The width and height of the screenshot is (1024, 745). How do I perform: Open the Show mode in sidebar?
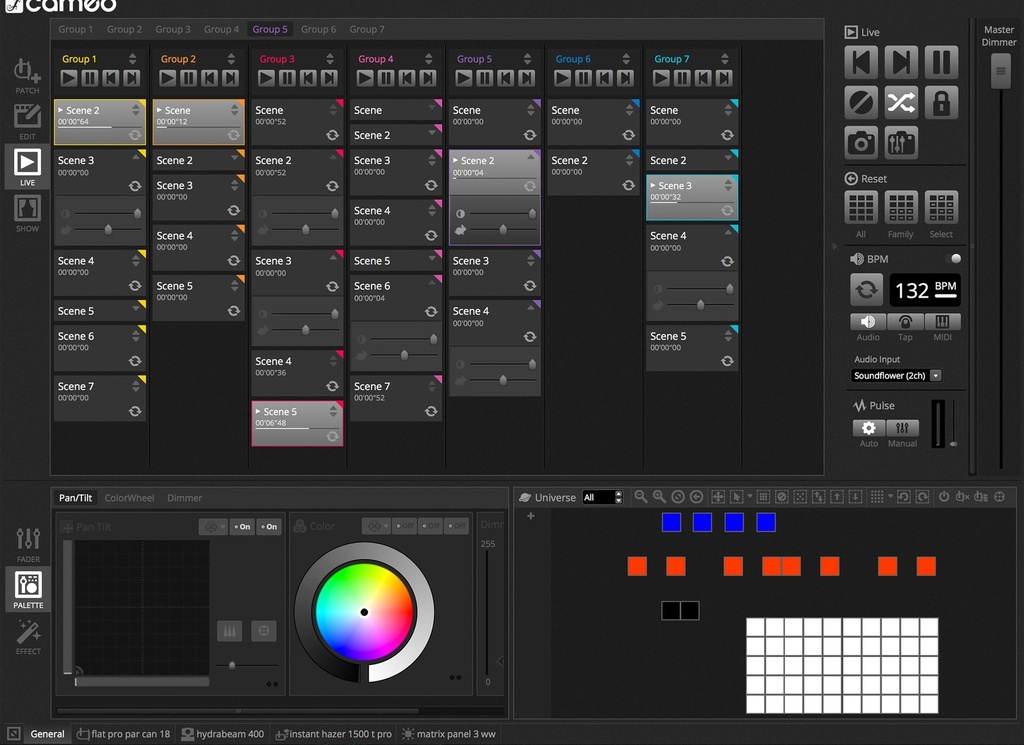point(27,214)
